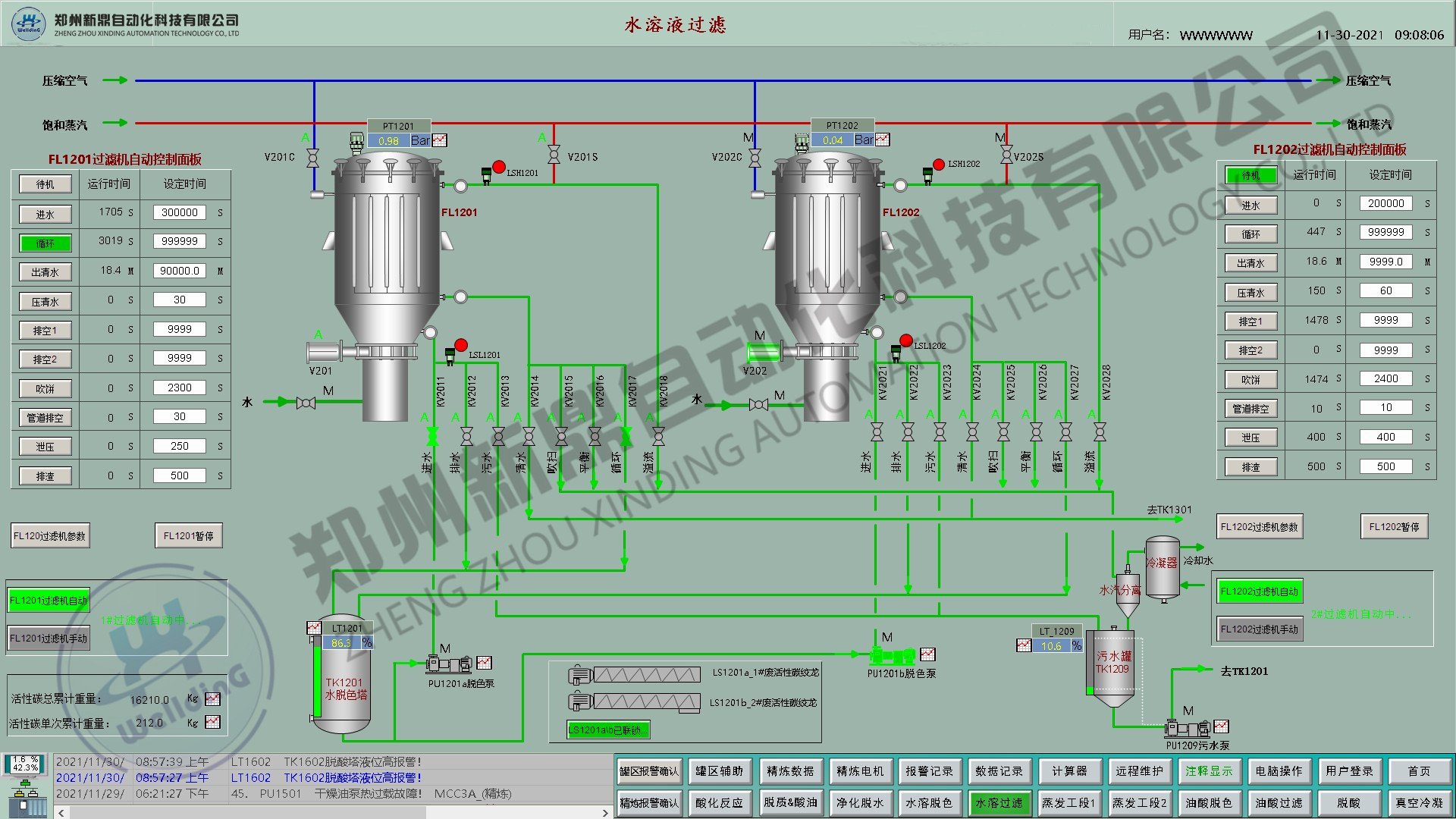
Task: Click the FL1202暂停 pause button
Action: point(1395,527)
